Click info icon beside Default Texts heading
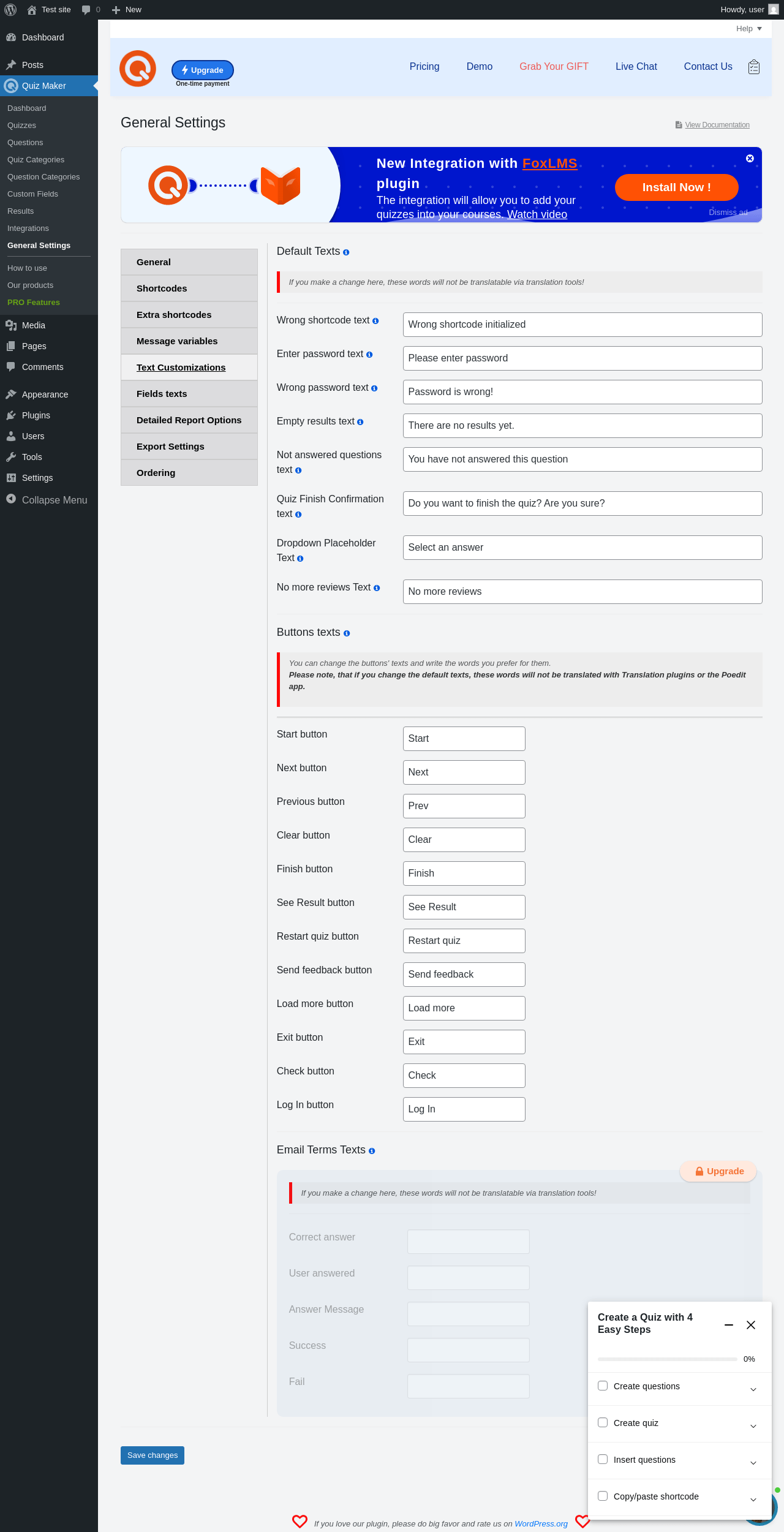This screenshot has width=784, height=1532. coord(346,252)
